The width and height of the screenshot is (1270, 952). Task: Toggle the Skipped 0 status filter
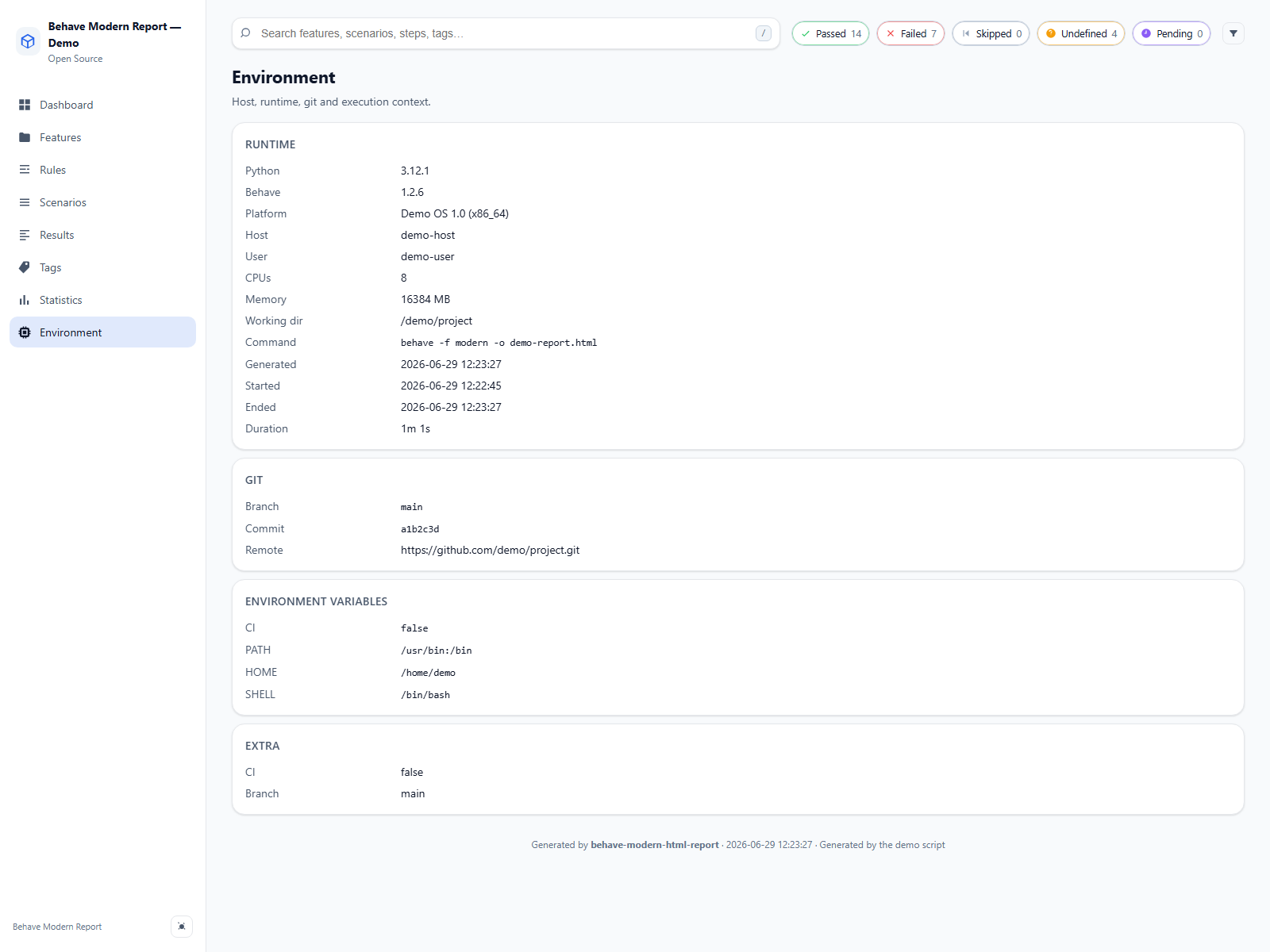(991, 33)
